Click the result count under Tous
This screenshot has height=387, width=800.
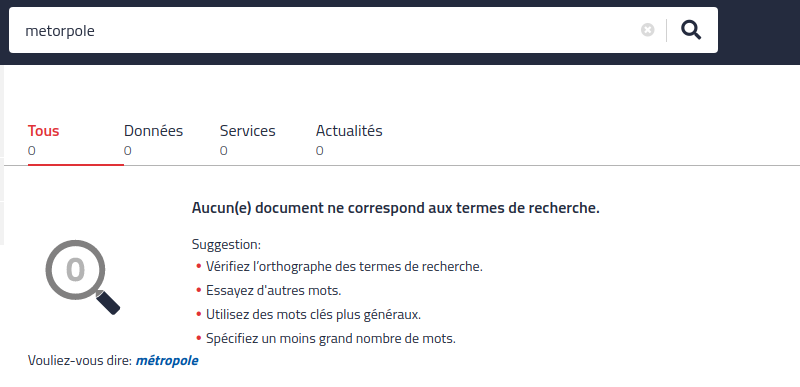[x=32, y=151]
